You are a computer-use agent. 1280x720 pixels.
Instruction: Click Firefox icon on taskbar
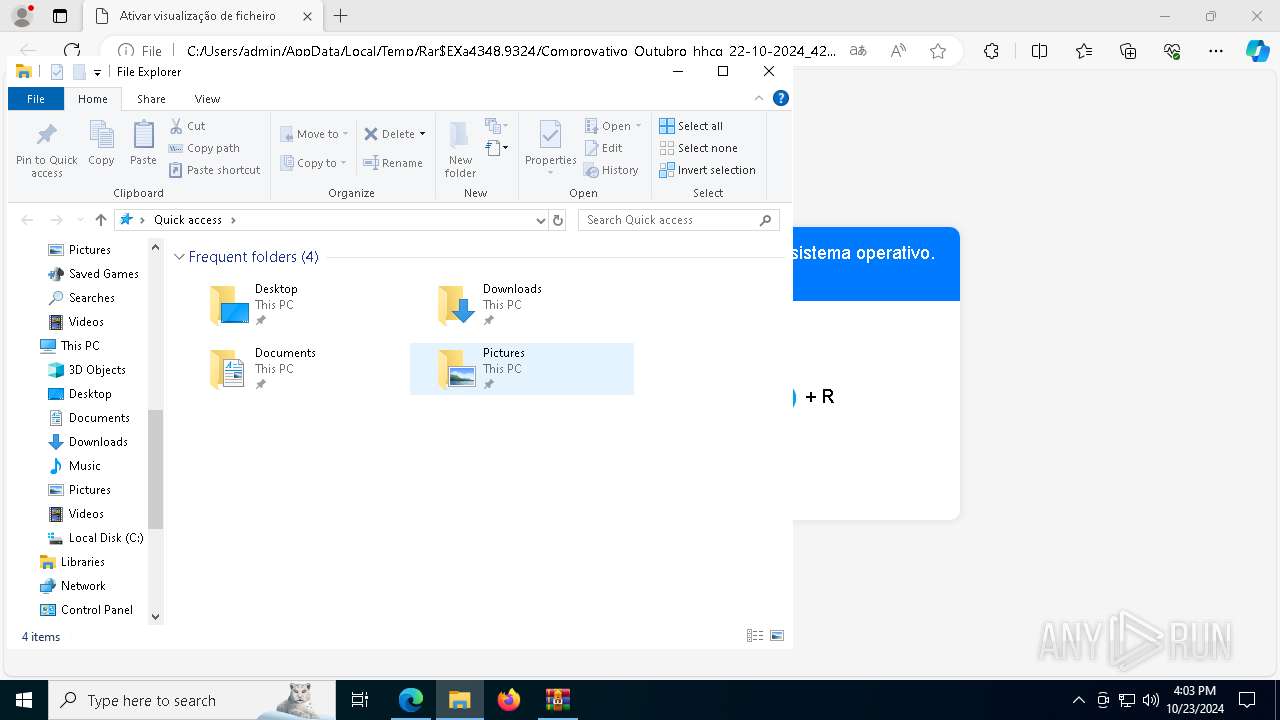(x=509, y=700)
